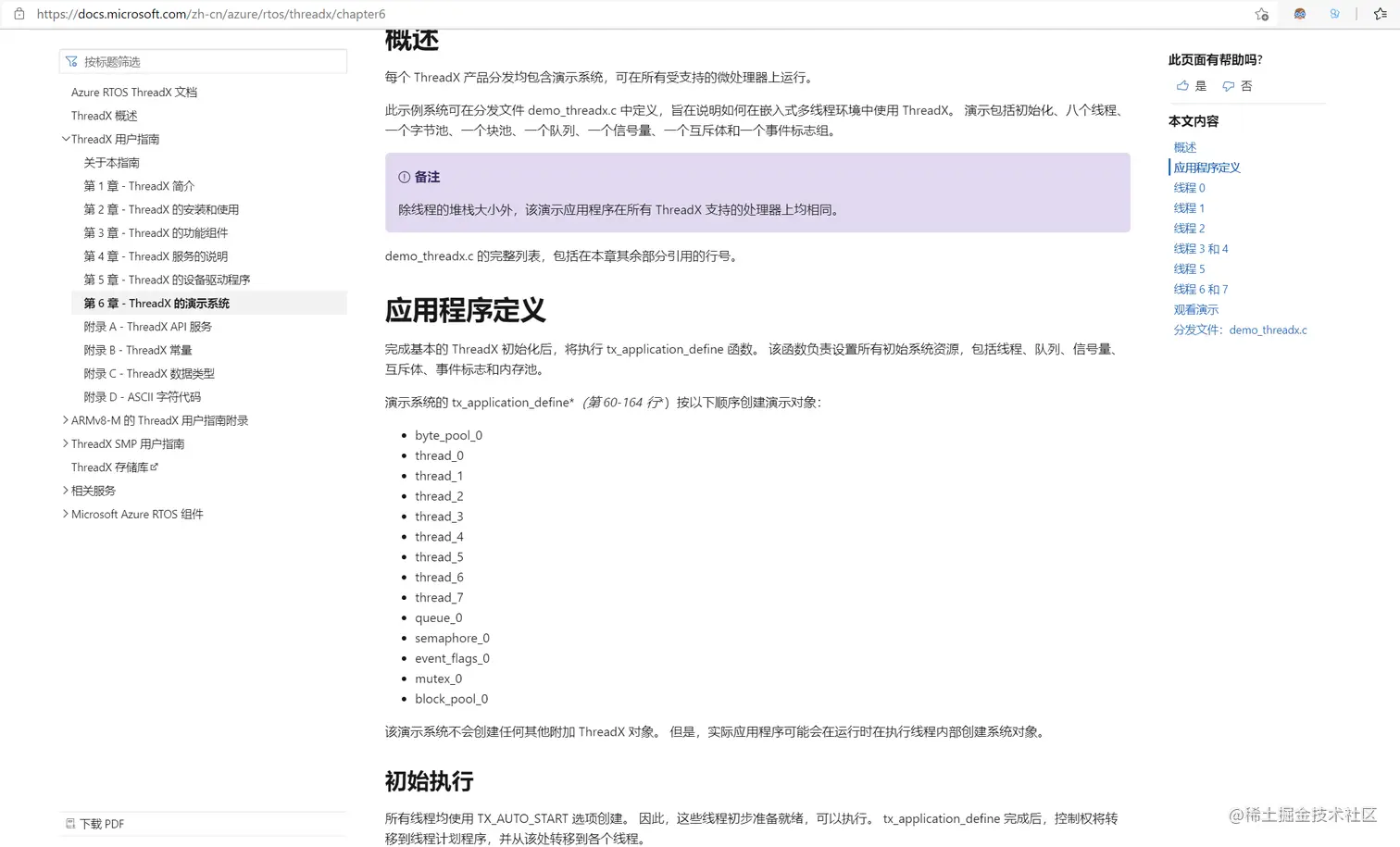Click the blue translate extension icon
This screenshot has width=1400, height=847.
(x=1334, y=14)
